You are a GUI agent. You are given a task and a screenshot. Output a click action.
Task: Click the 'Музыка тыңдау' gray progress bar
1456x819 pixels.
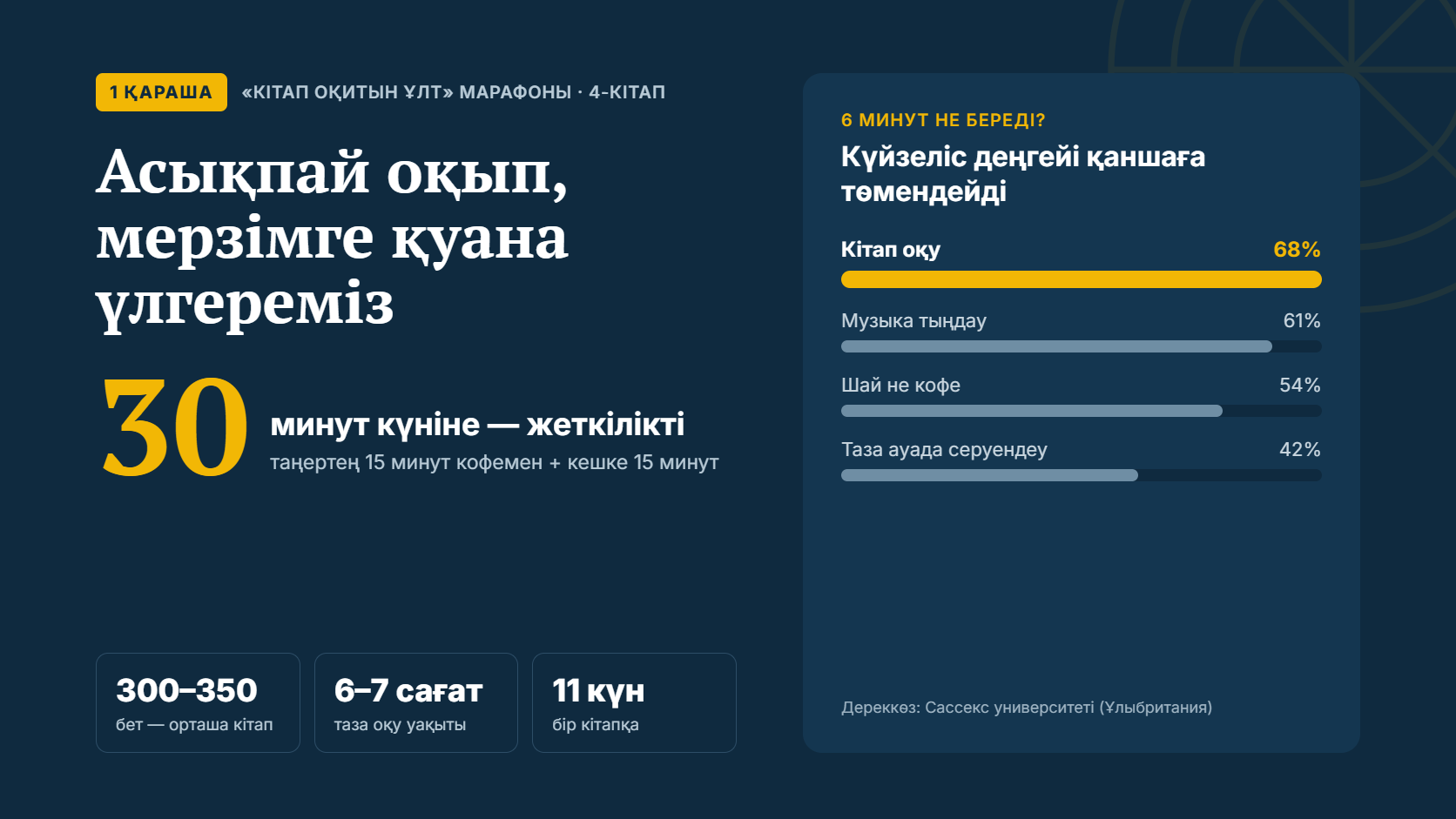point(1082,346)
